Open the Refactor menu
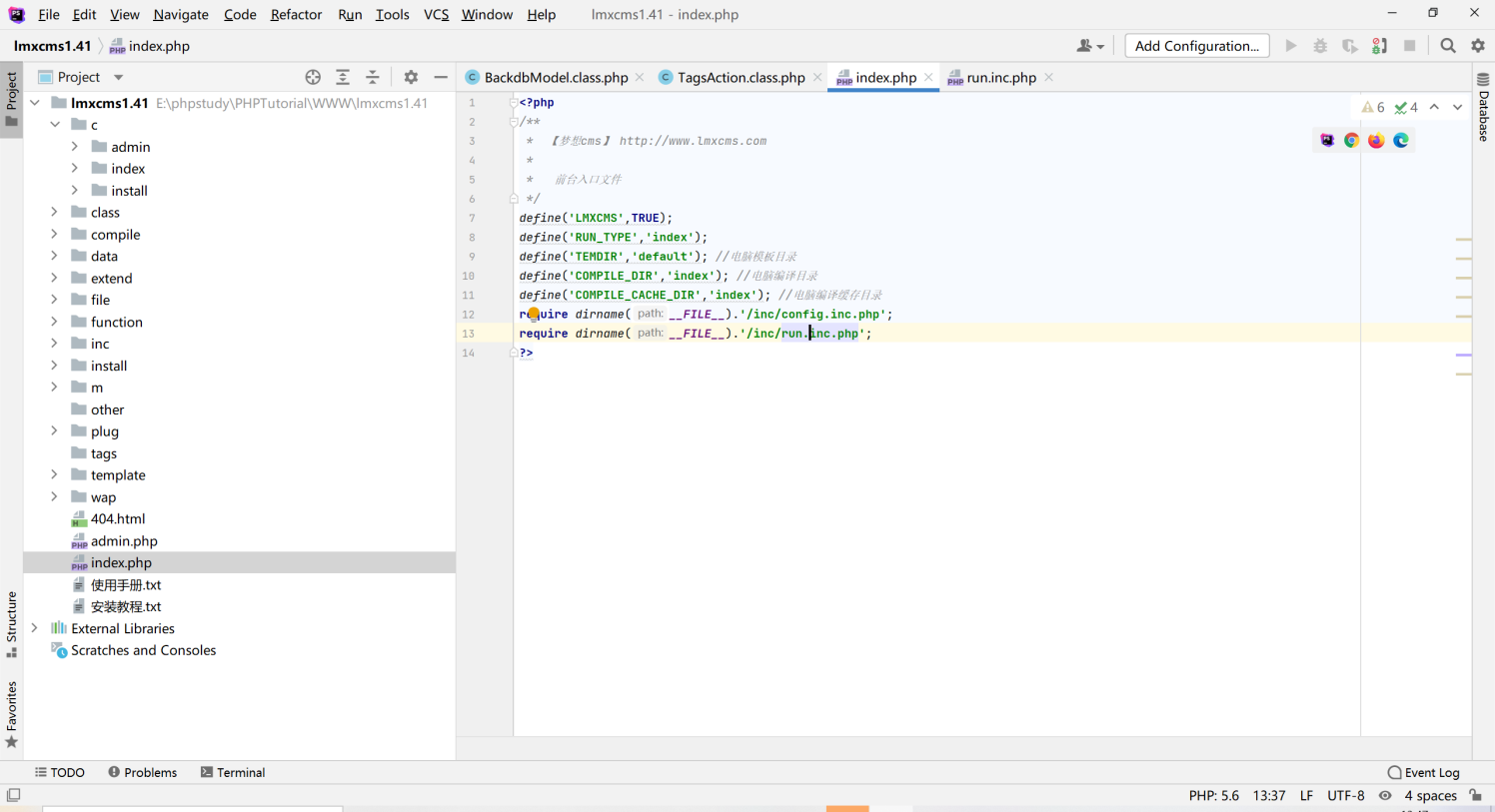The width and height of the screenshot is (1495, 812). point(296,15)
